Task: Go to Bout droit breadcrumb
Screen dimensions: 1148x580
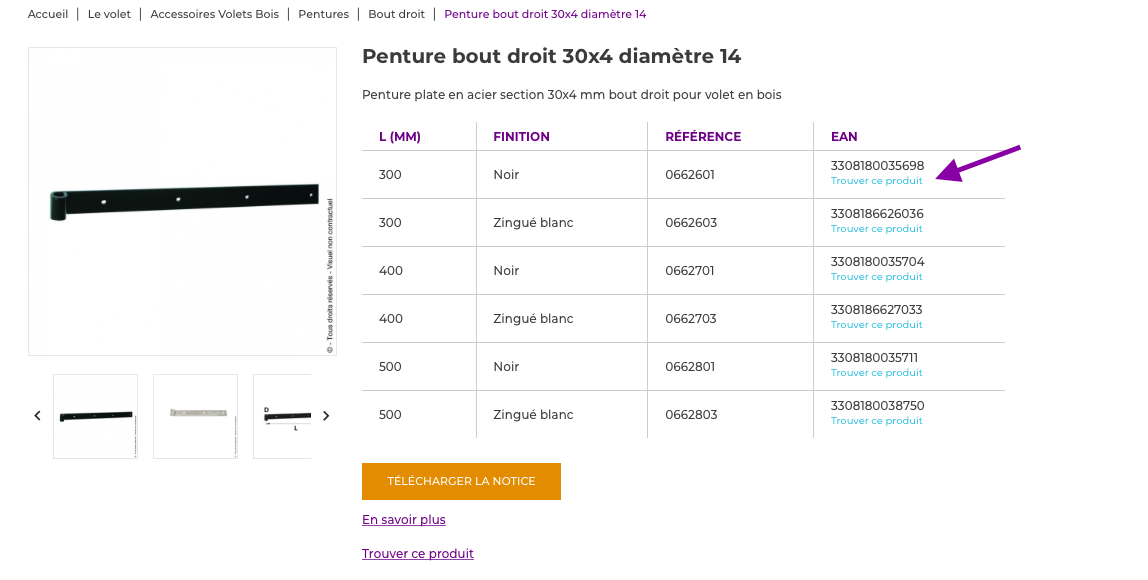Action: click(x=396, y=14)
